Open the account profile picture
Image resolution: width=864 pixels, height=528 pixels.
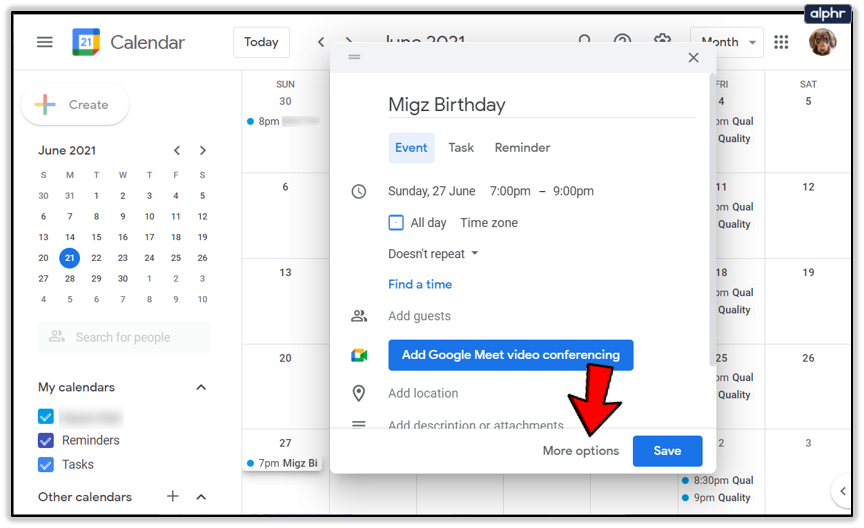[x=822, y=42]
